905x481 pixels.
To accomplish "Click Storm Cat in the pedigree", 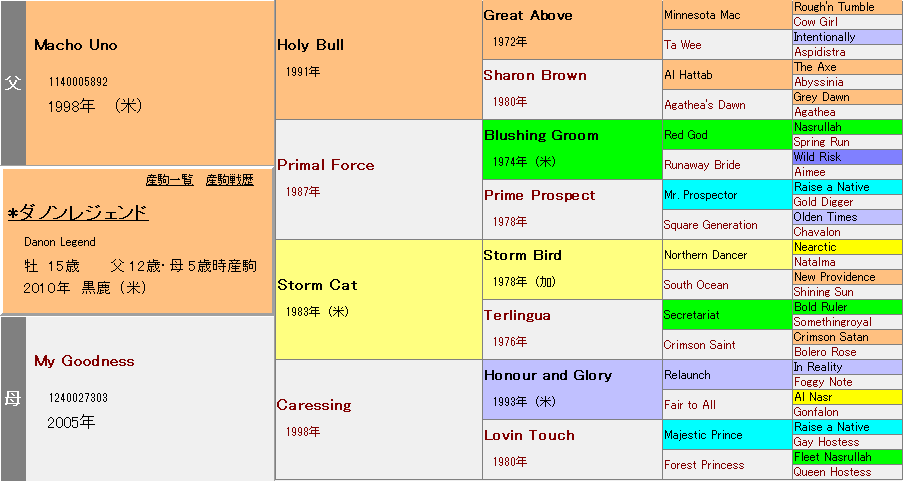I will click(x=317, y=285).
